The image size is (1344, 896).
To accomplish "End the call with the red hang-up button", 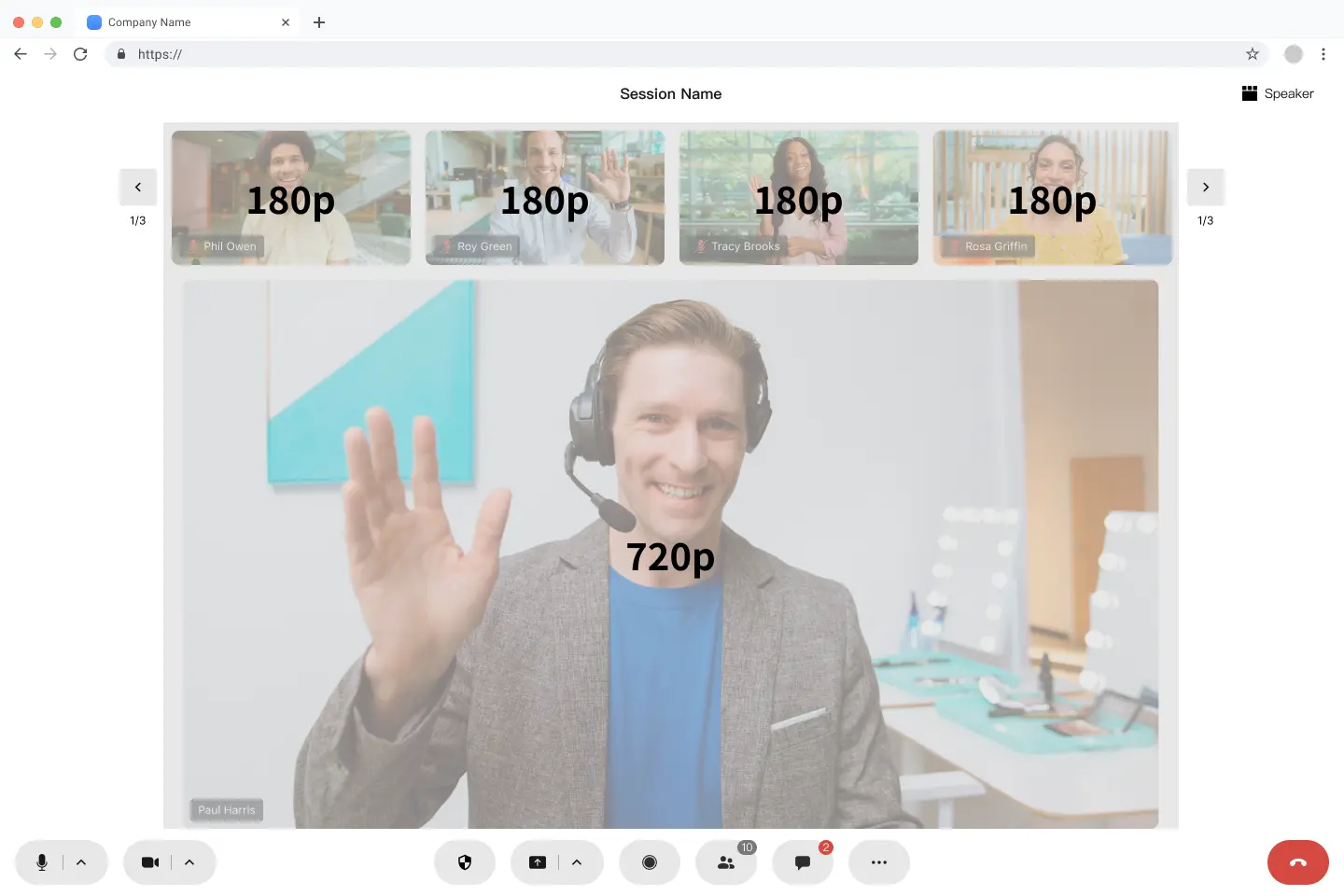I will coord(1297,861).
